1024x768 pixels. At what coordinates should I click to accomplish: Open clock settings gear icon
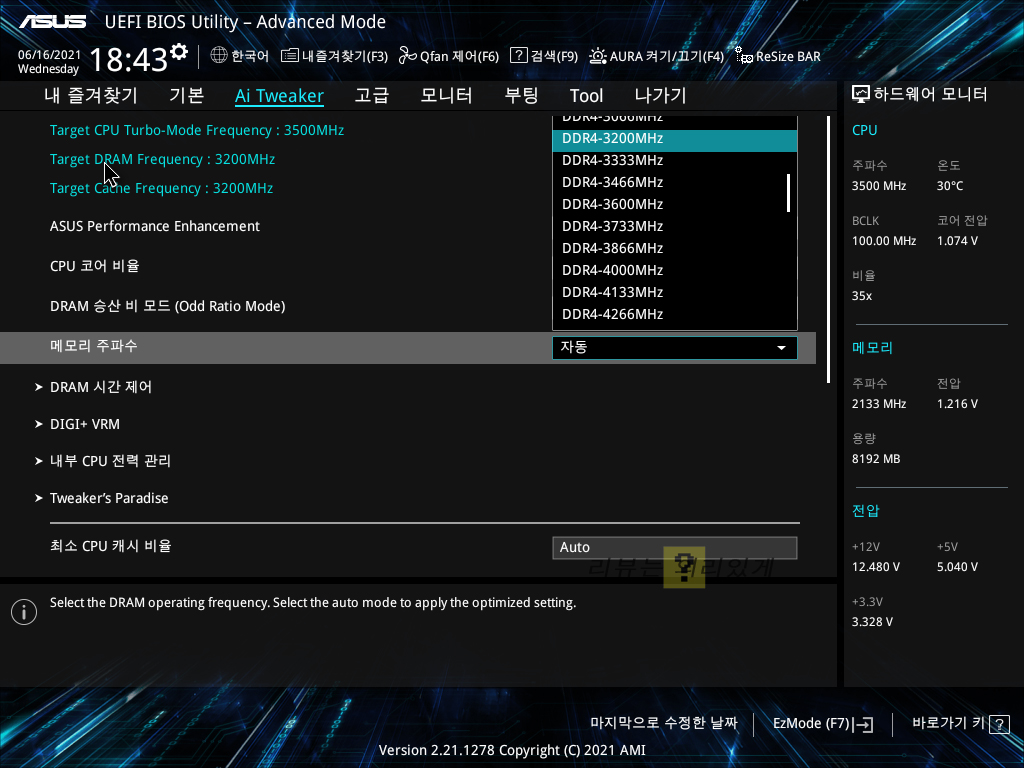[x=179, y=52]
